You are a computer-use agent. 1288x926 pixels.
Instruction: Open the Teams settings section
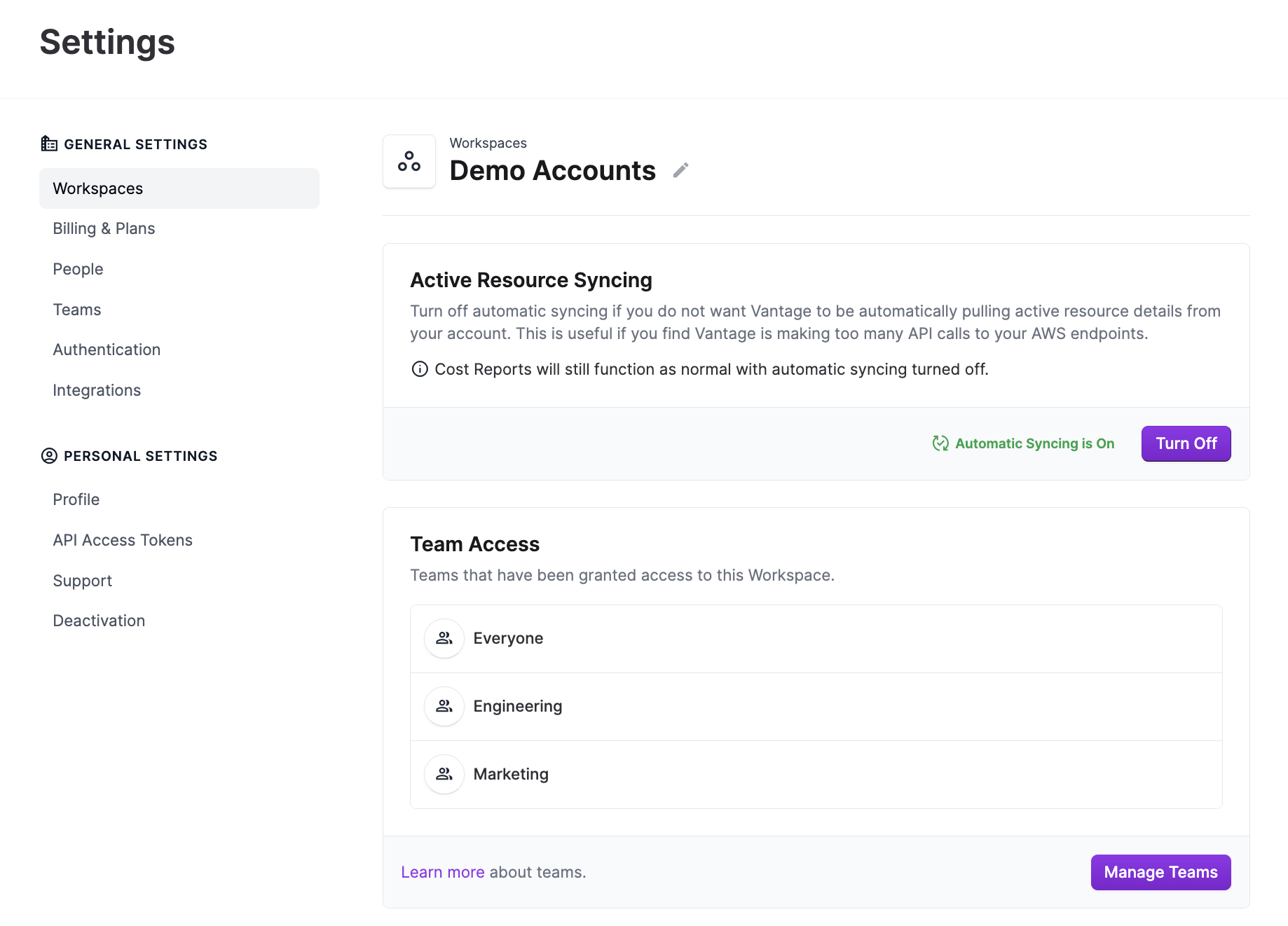click(x=76, y=309)
